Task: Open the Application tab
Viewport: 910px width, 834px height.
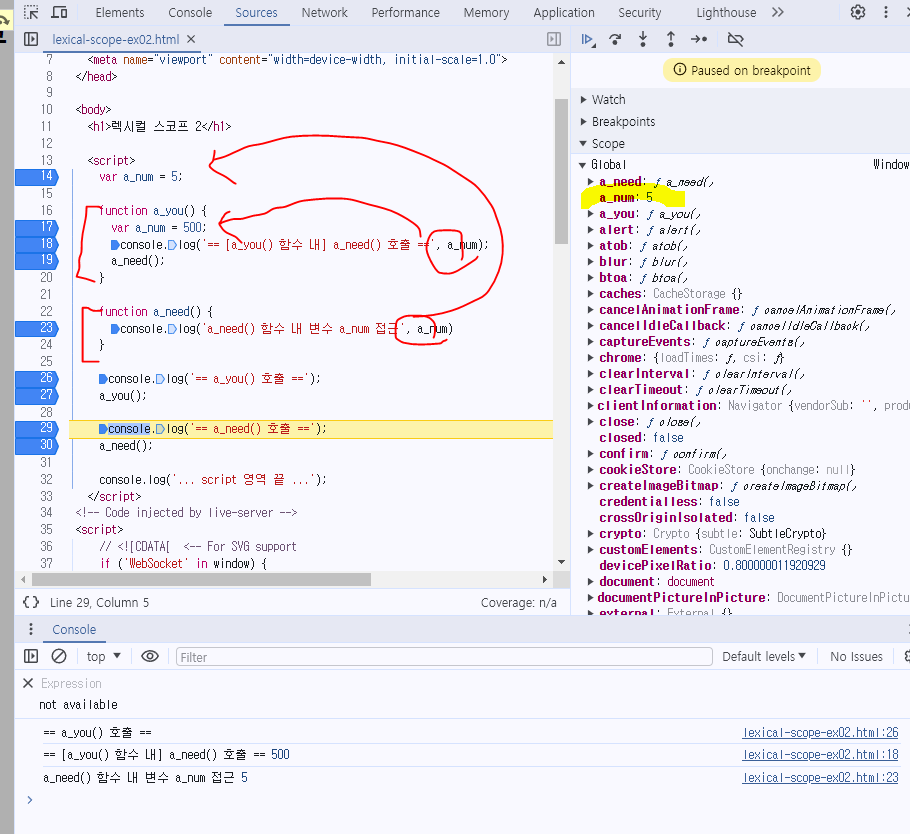Action: (x=564, y=12)
